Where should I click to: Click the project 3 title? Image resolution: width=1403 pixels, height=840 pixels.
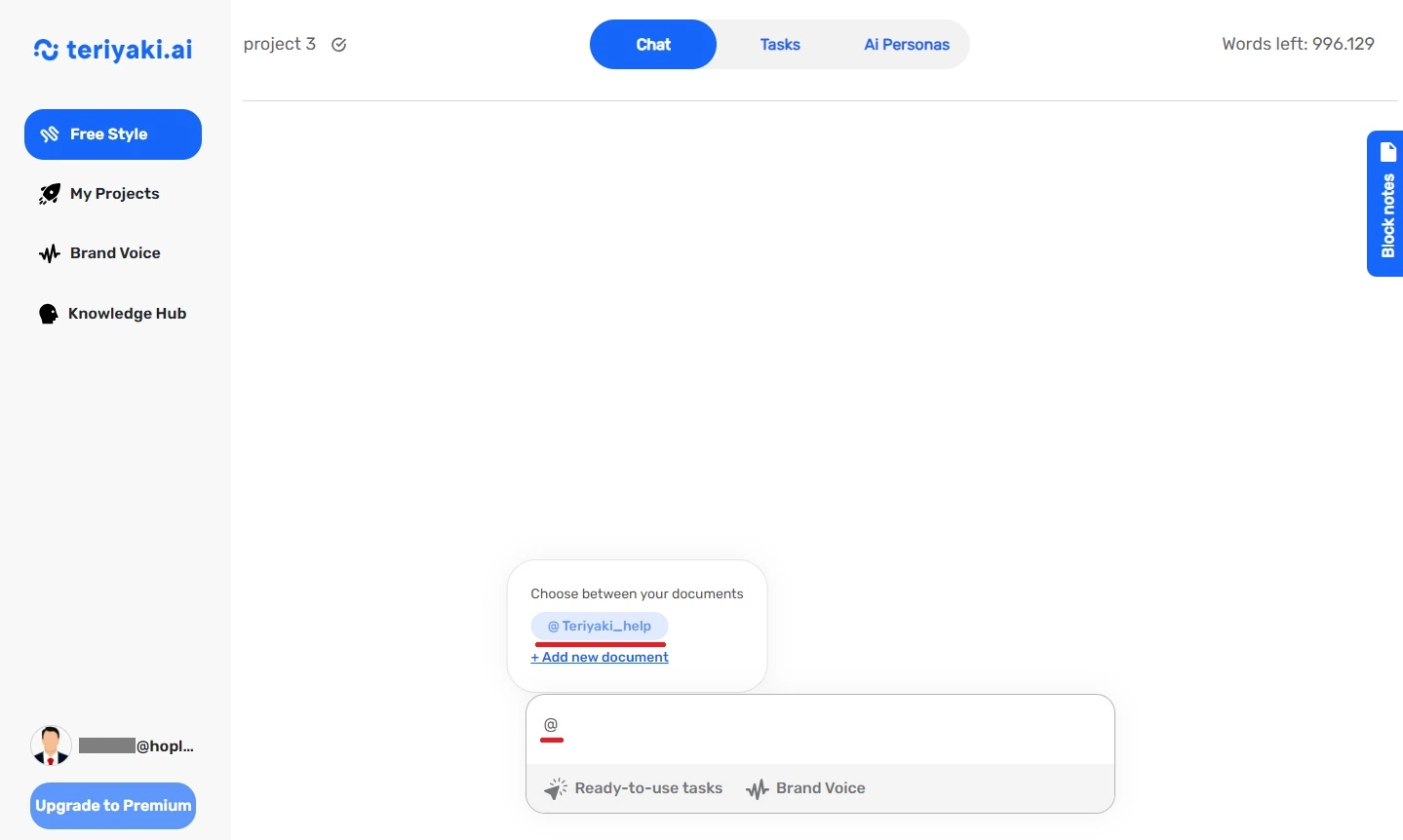coord(280,44)
